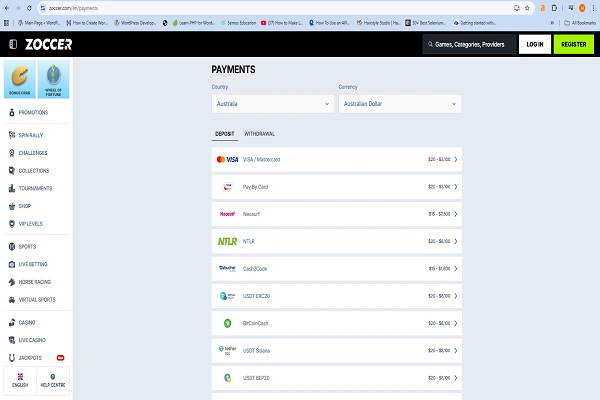
Task: Select the Tournaments sidebar label
Action: pos(35,188)
